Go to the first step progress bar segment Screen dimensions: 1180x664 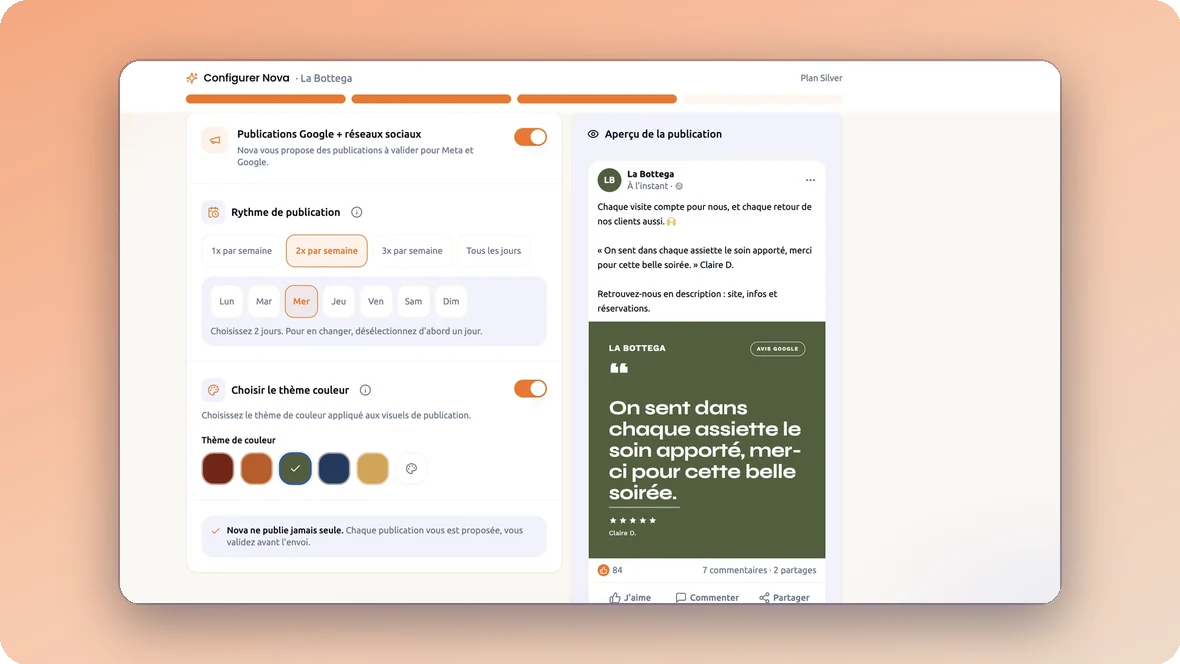click(266, 99)
